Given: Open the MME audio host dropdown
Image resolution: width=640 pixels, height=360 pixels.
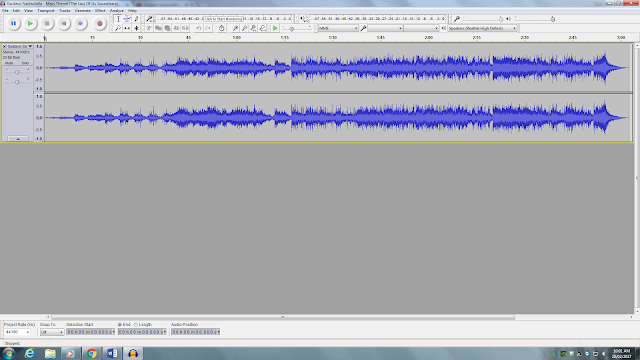Looking at the screenshot, I should coord(338,28).
